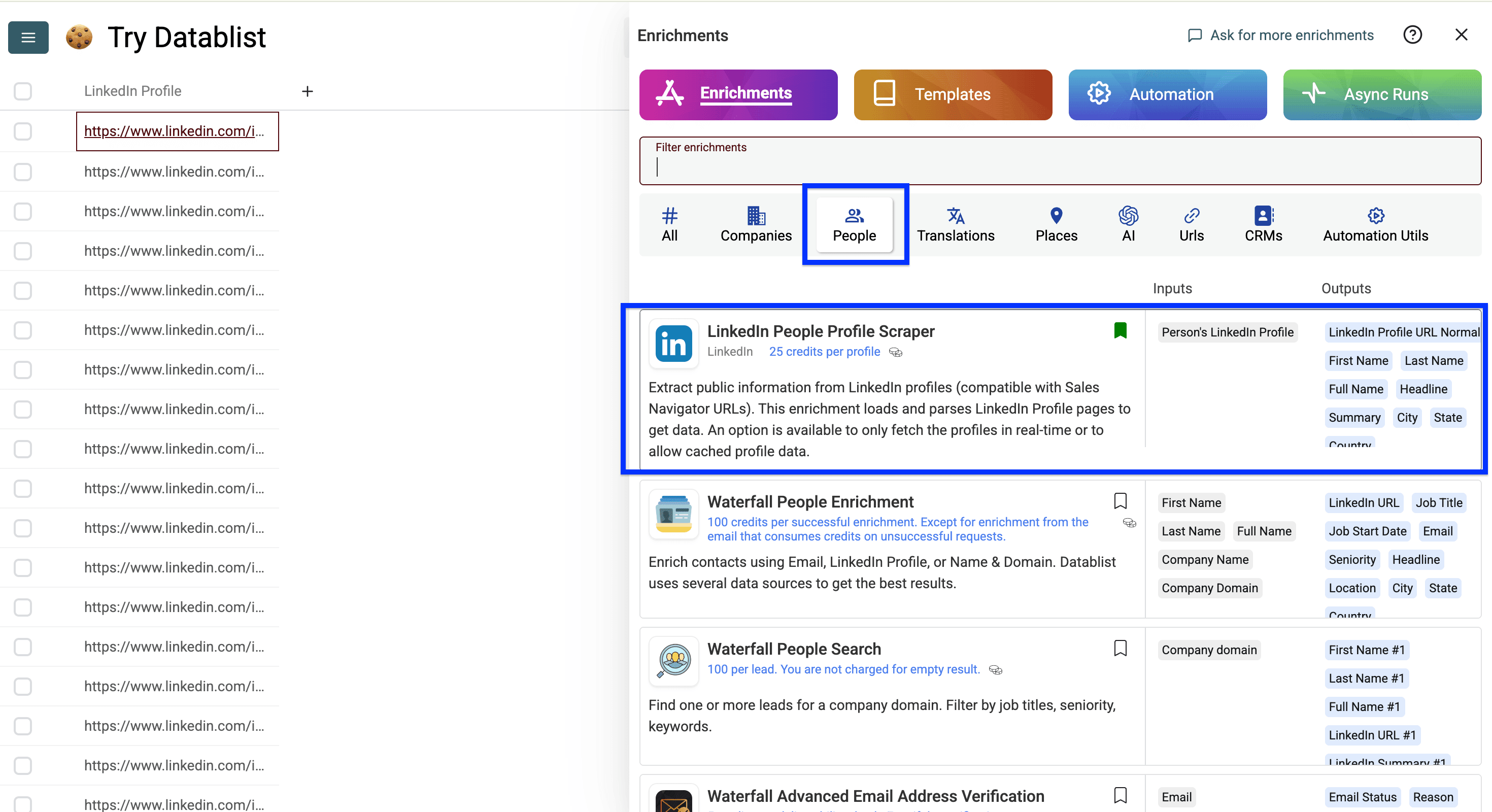Select the Companies enrichment category
The height and width of the screenshot is (812, 1492).
pyautogui.click(x=755, y=225)
